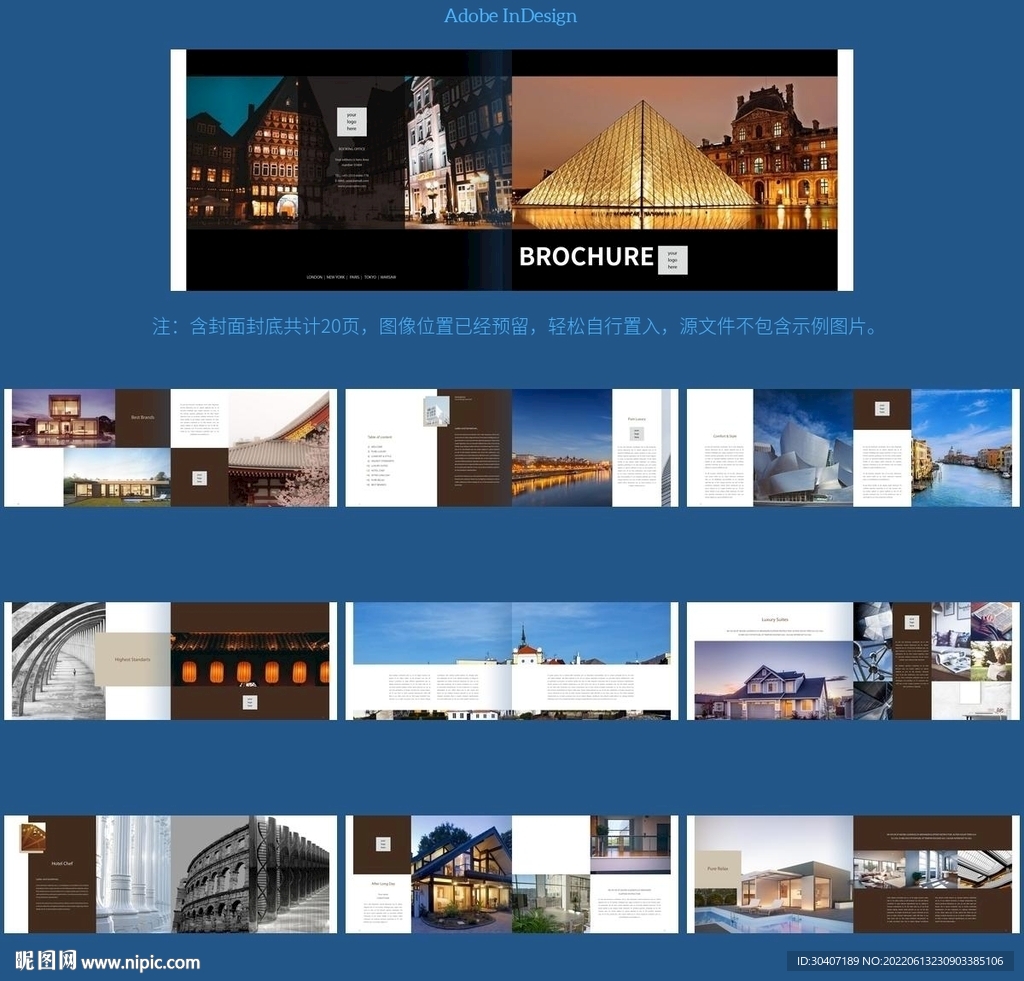Open the modern glass house photo at dusk

point(63,418)
